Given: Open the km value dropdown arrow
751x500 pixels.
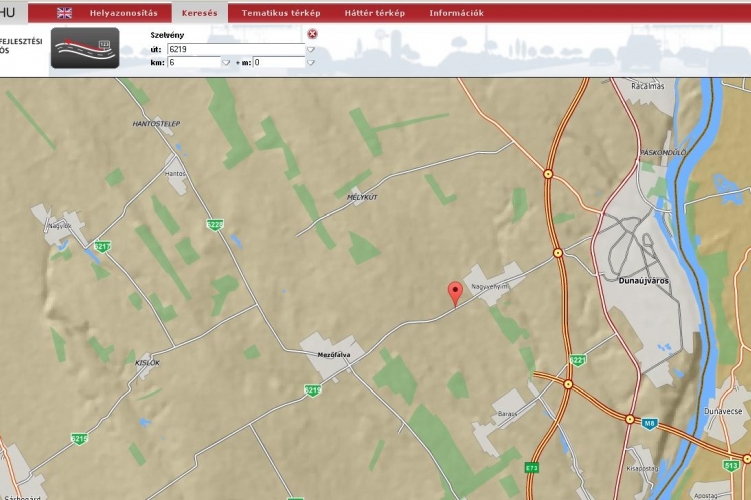Looking at the screenshot, I should click(x=226, y=62).
